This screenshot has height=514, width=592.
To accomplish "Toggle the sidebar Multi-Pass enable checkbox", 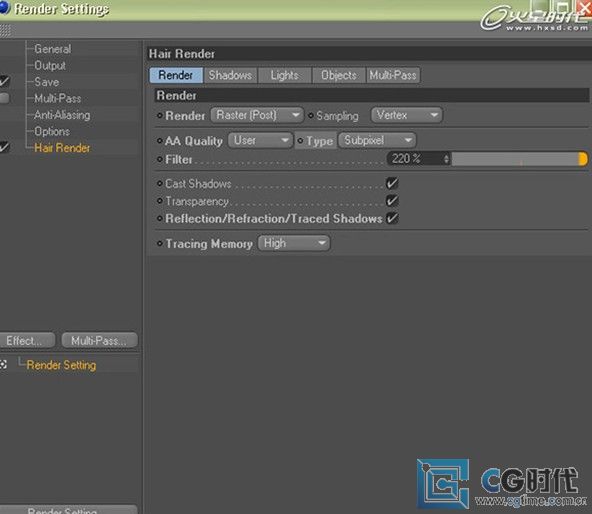I will pos(4,98).
